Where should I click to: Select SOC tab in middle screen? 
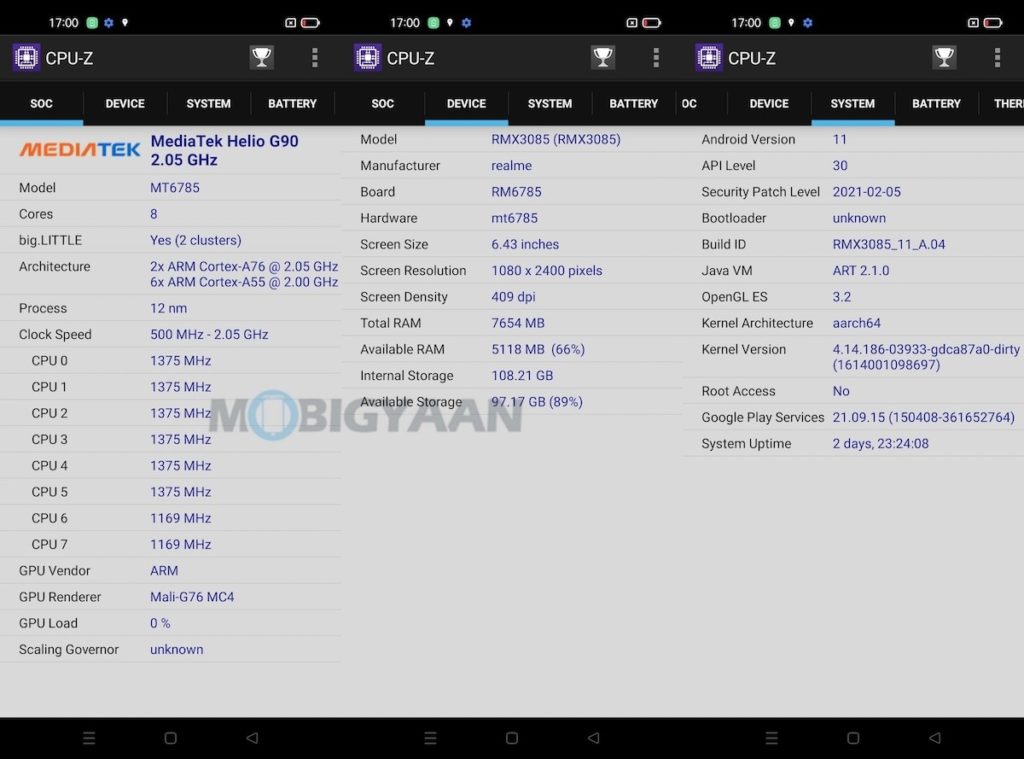point(383,103)
